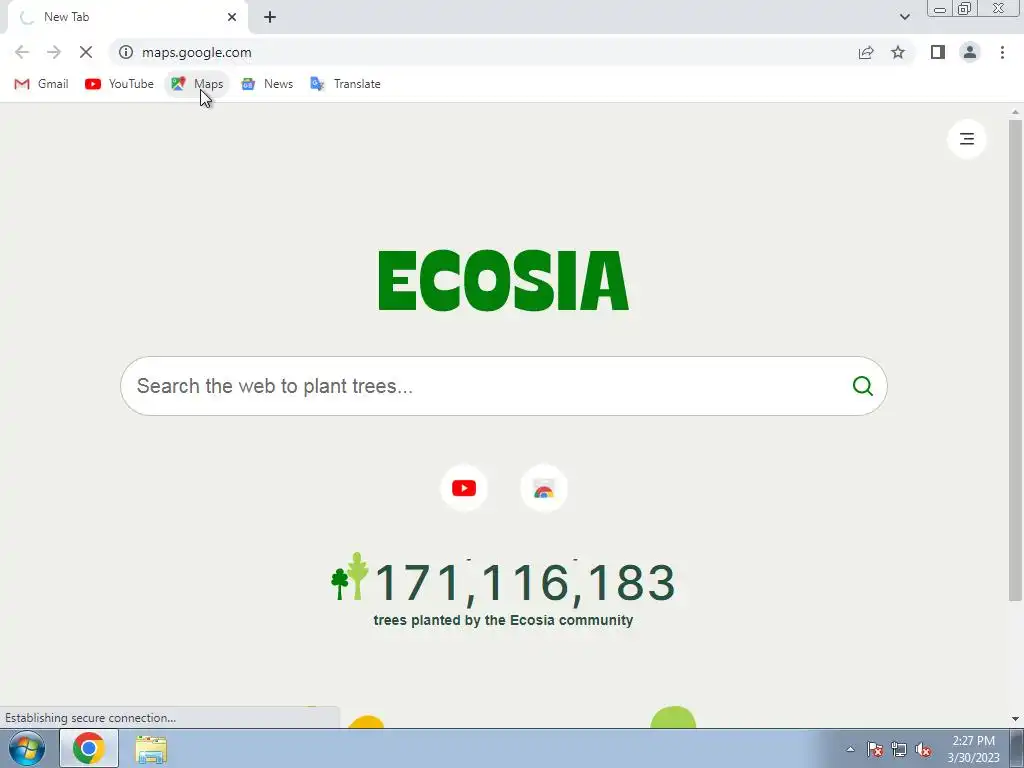This screenshot has height=768, width=1024.
Task: Click trees planted by the Ecosia community text
Action: pyautogui.click(x=503, y=620)
